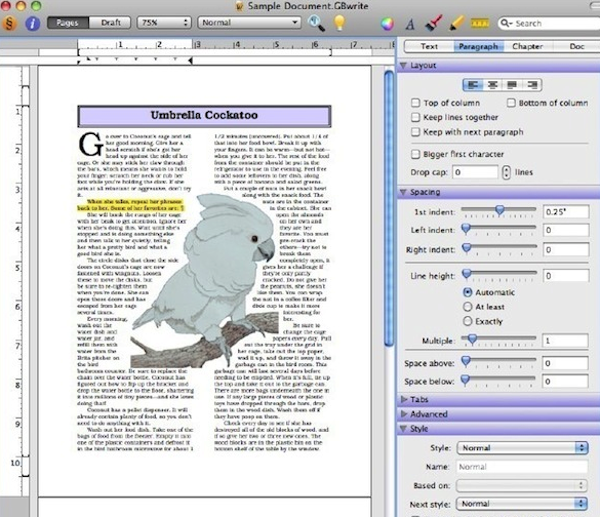The height and width of the screenshot is (517, 600).
Task: Click the document vertical scrollbar
Action: (x=389, y=209)
